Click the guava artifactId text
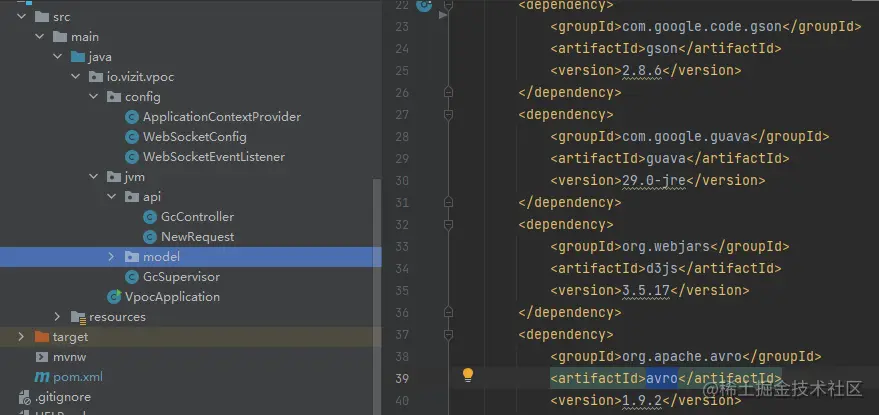 [665, 158]
